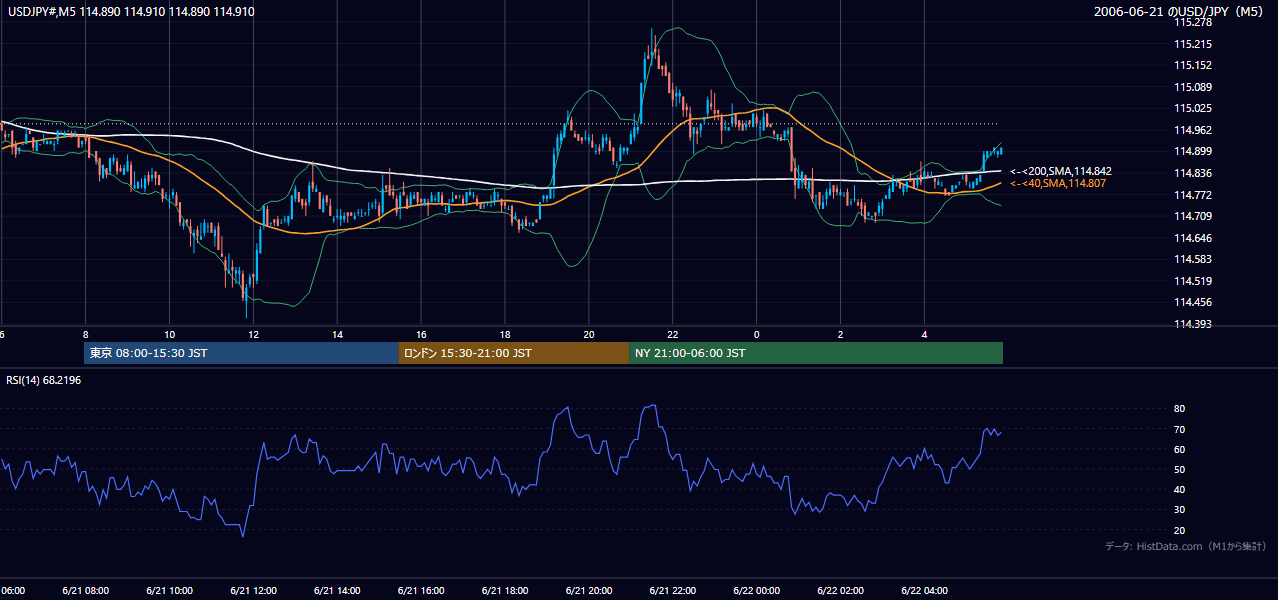This screenshot has width=1278, height=600.
Task: Click price axis label 114.583
Action: coord(1193,259)
